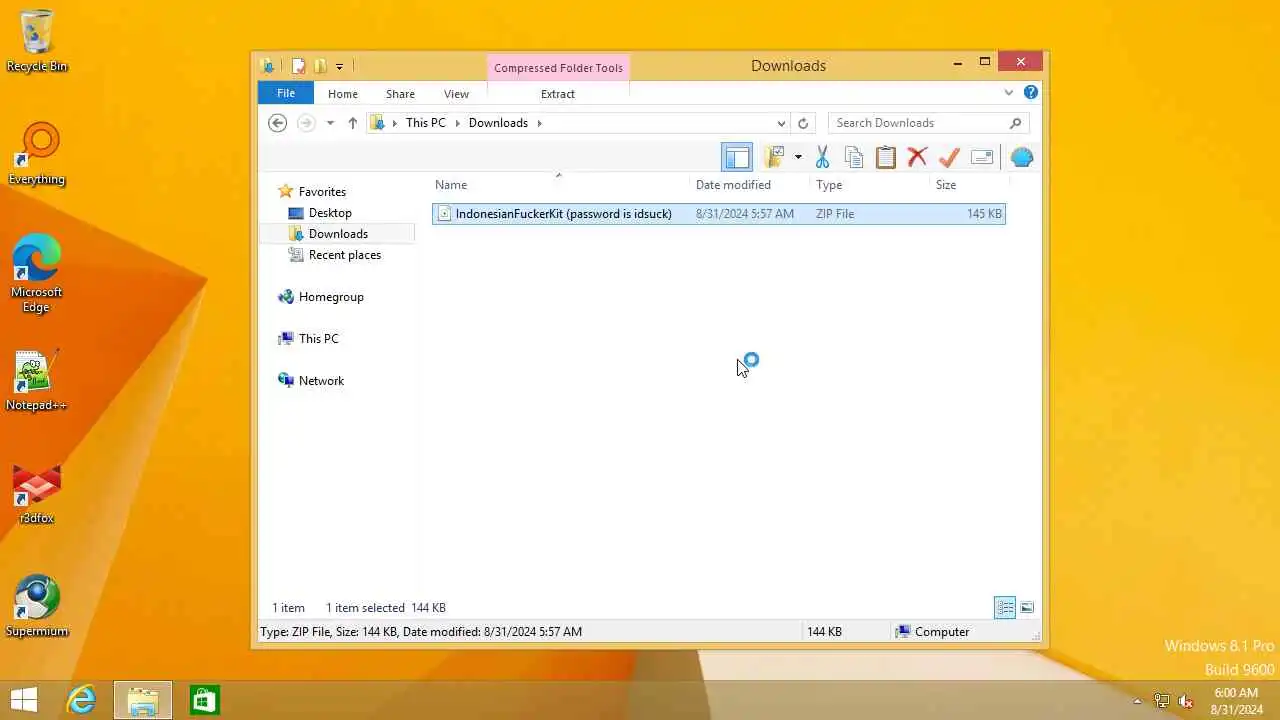Viewport: 1280px width, 720px height.
Task: Launch the Supermium desktop shortcut
Action: (x=37, y=606)
